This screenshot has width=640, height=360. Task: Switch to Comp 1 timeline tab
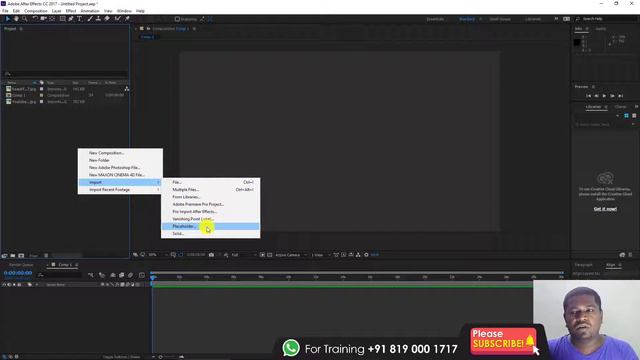pos(65,265)
